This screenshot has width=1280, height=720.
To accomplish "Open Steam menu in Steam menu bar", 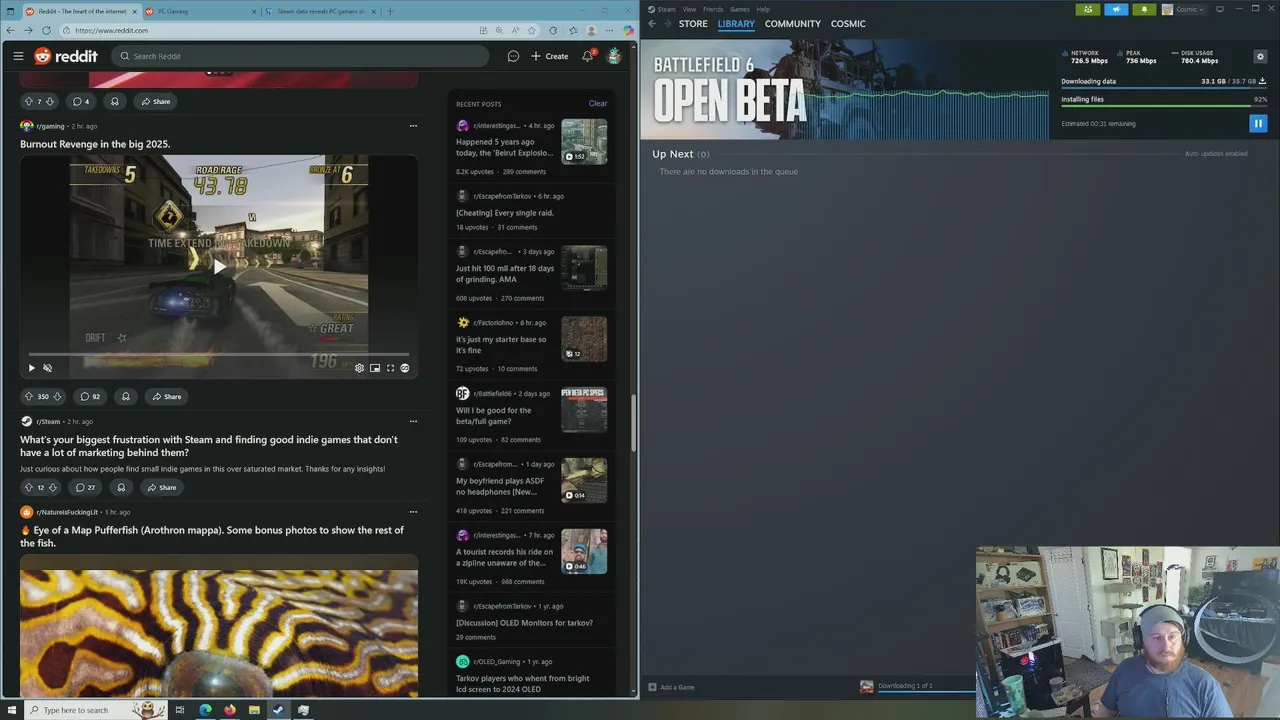I will coord(666,9).
